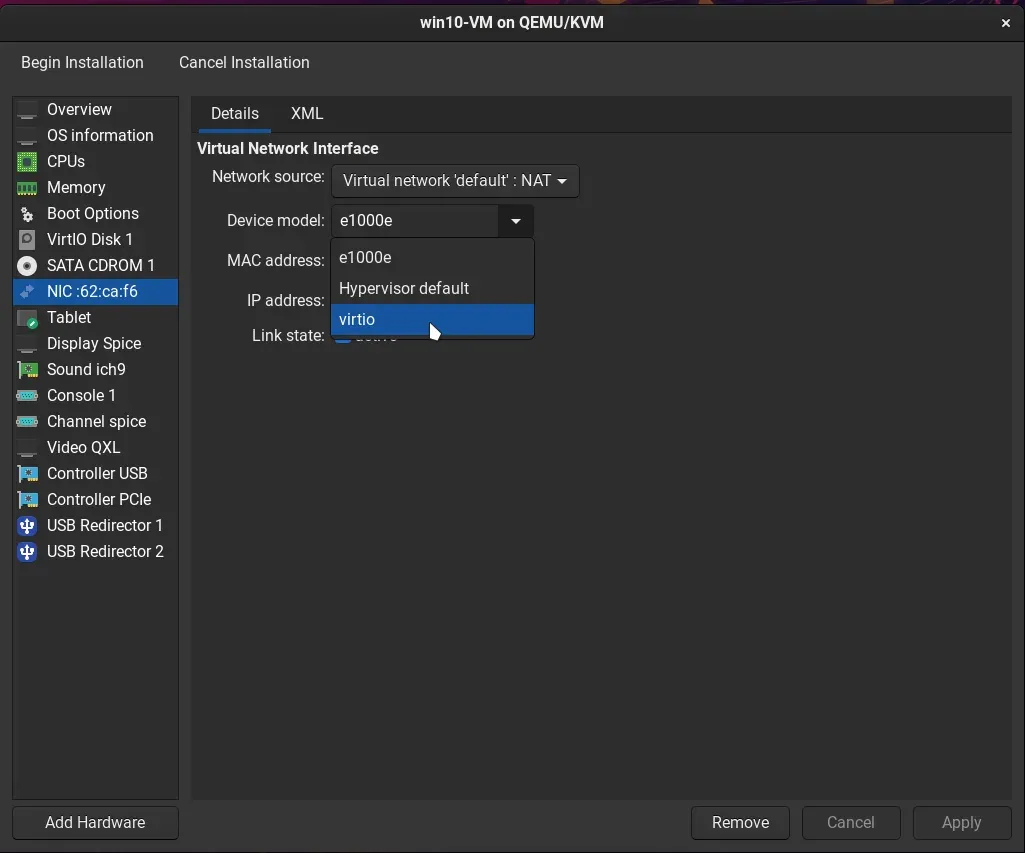
Task: Choose virtio from the model list
Action: point(432,320)
